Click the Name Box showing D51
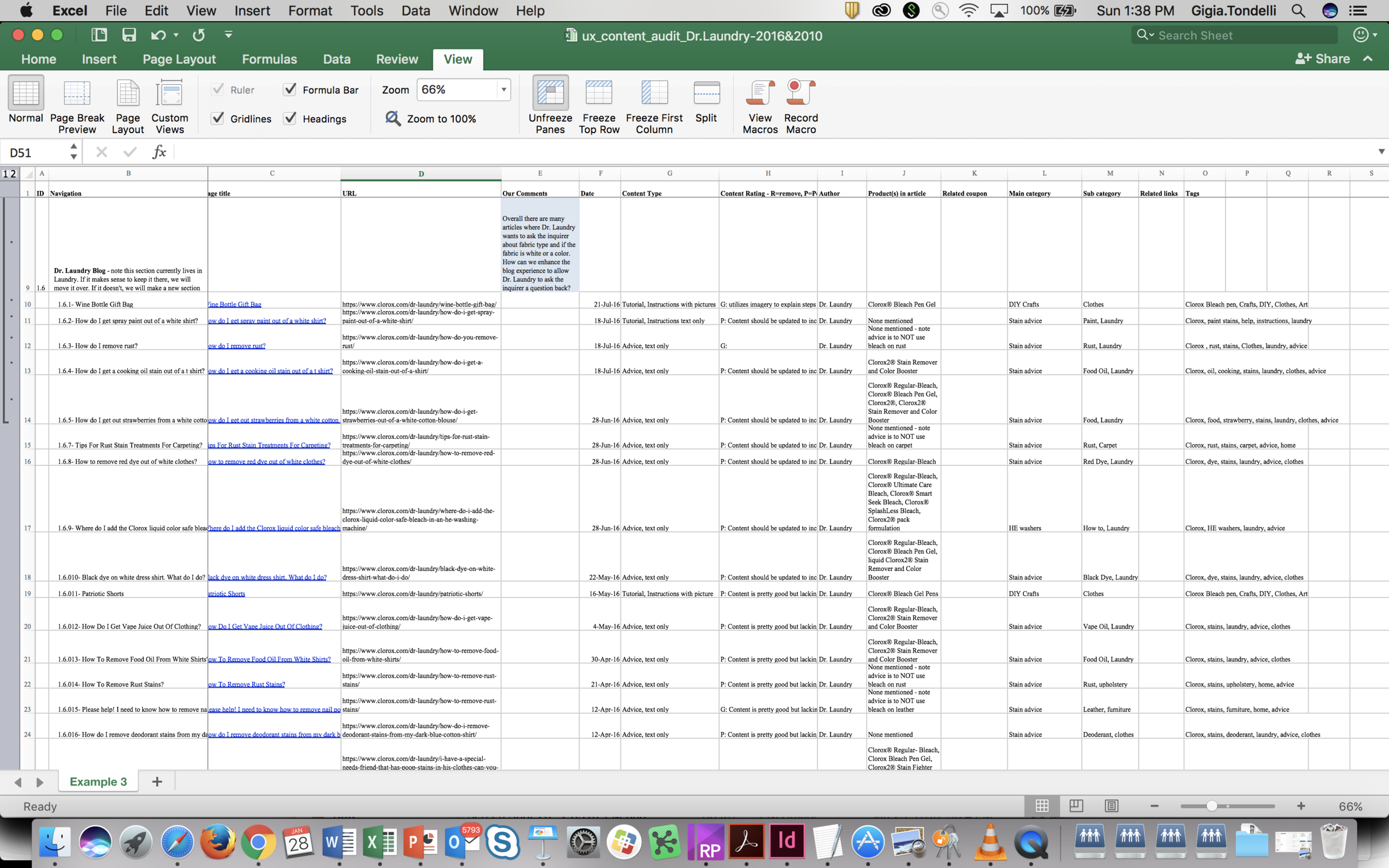 click(34, 152)
